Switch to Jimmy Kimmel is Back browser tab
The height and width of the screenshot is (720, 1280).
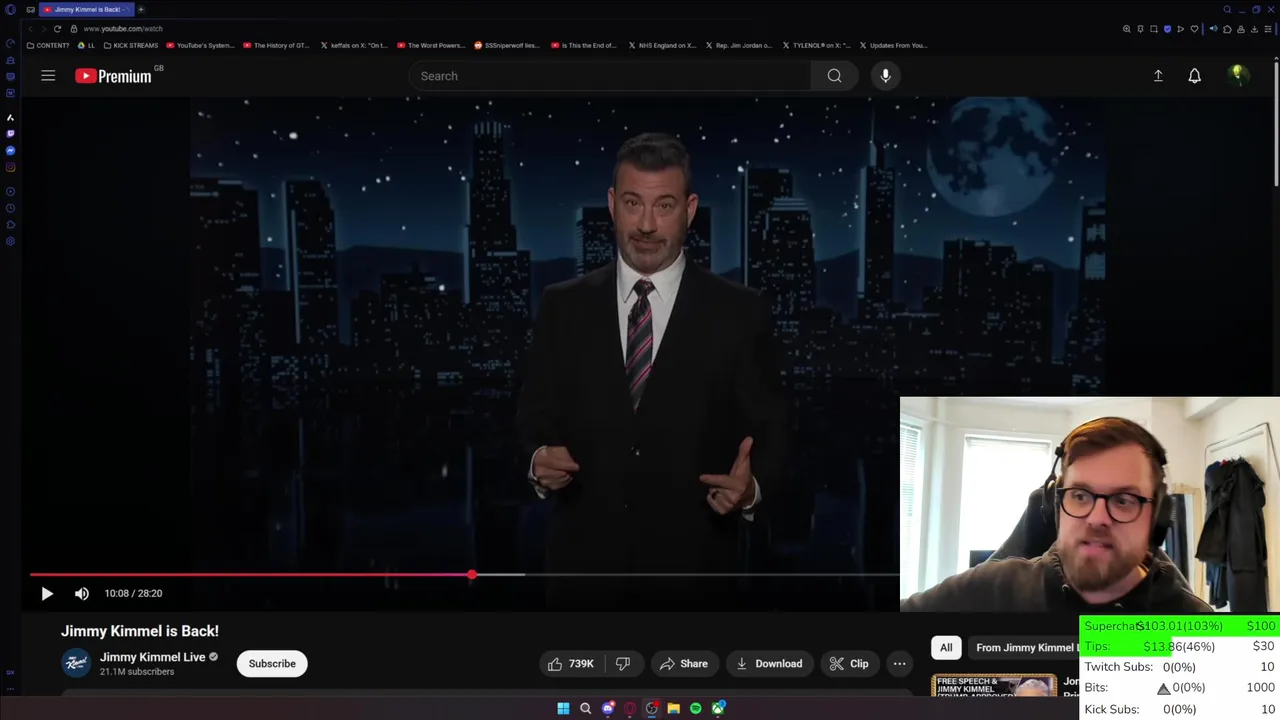[86, 9]
